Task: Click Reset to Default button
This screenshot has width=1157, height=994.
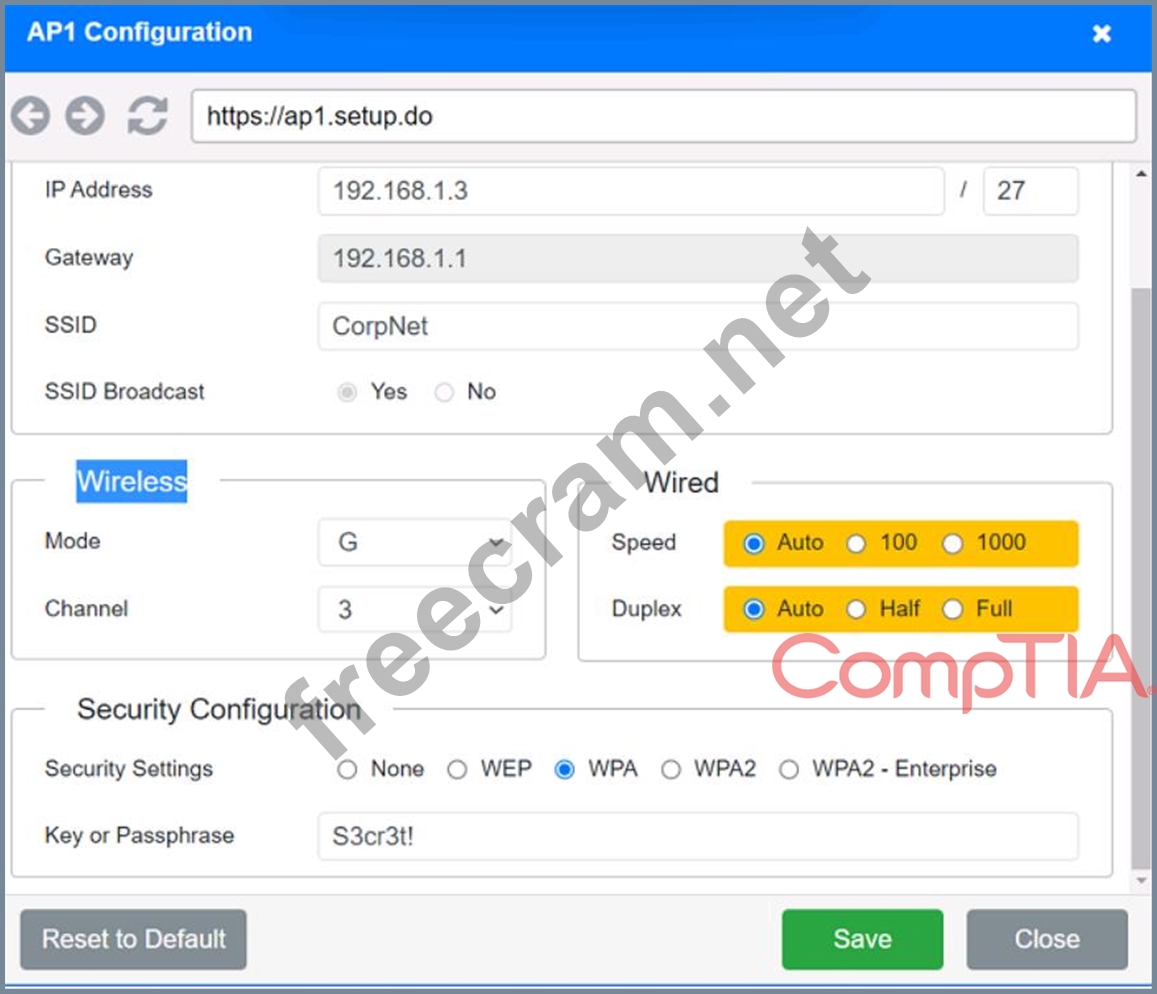Action: [133, 939]
